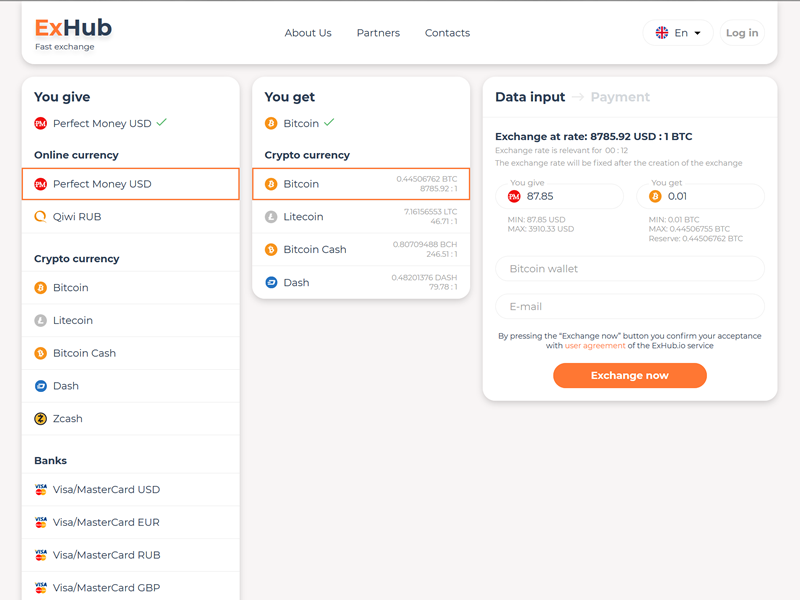Expand the En language dropdown

point(678,33)
